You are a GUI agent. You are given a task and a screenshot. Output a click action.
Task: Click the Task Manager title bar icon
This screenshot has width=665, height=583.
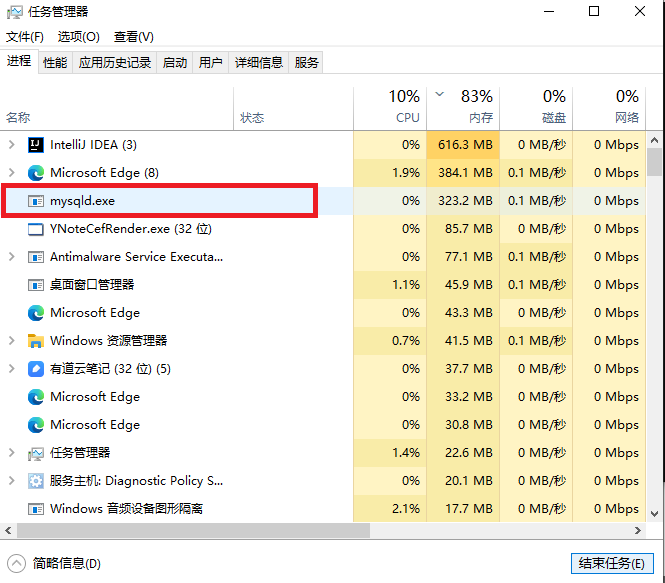click(14, 12)
